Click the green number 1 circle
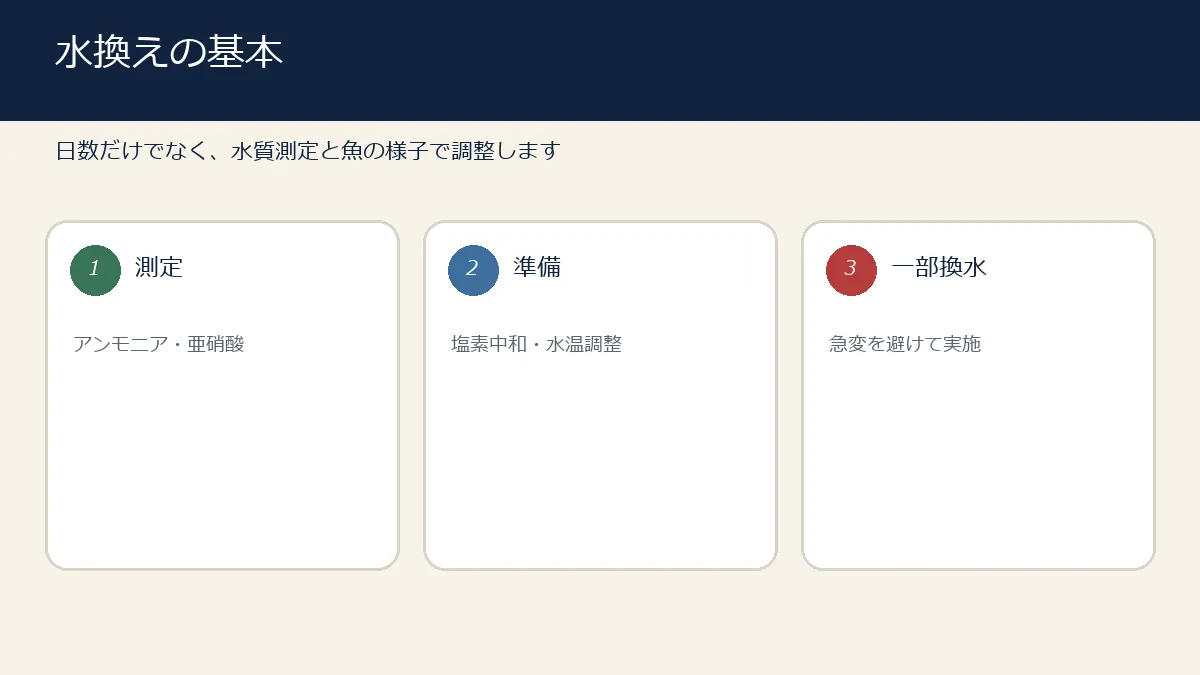 pos(95,270)
